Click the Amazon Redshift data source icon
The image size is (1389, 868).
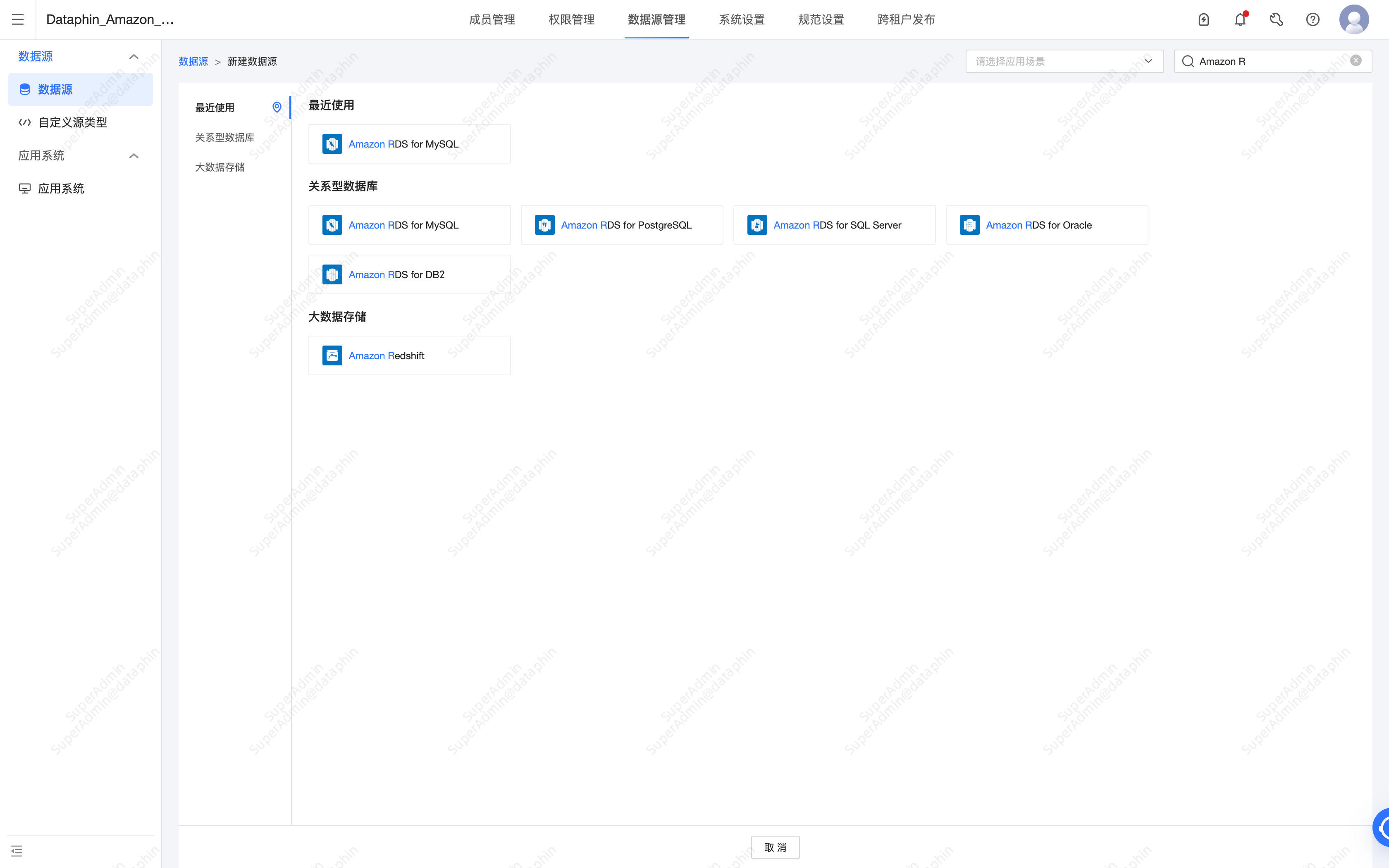tap(332, 355)
